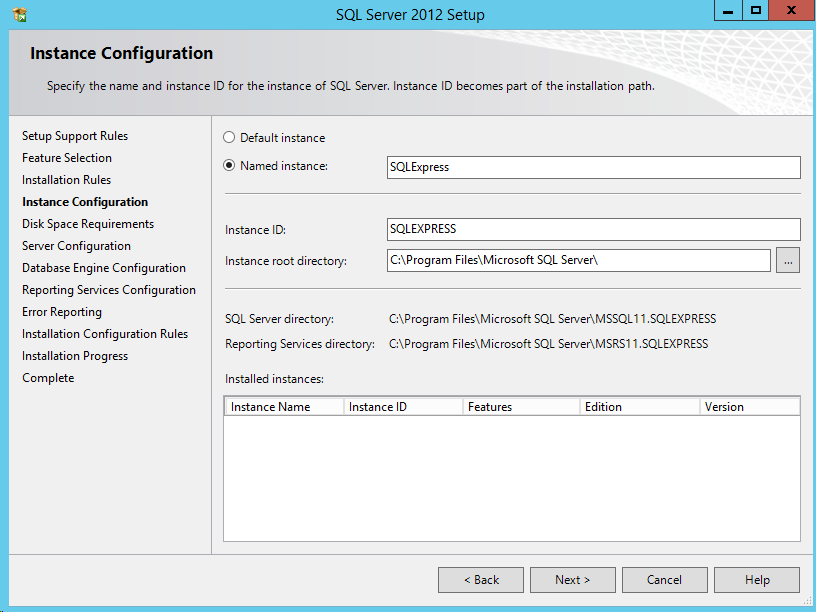Click the Edition column header
816x612 pixels.
point(638,407)
